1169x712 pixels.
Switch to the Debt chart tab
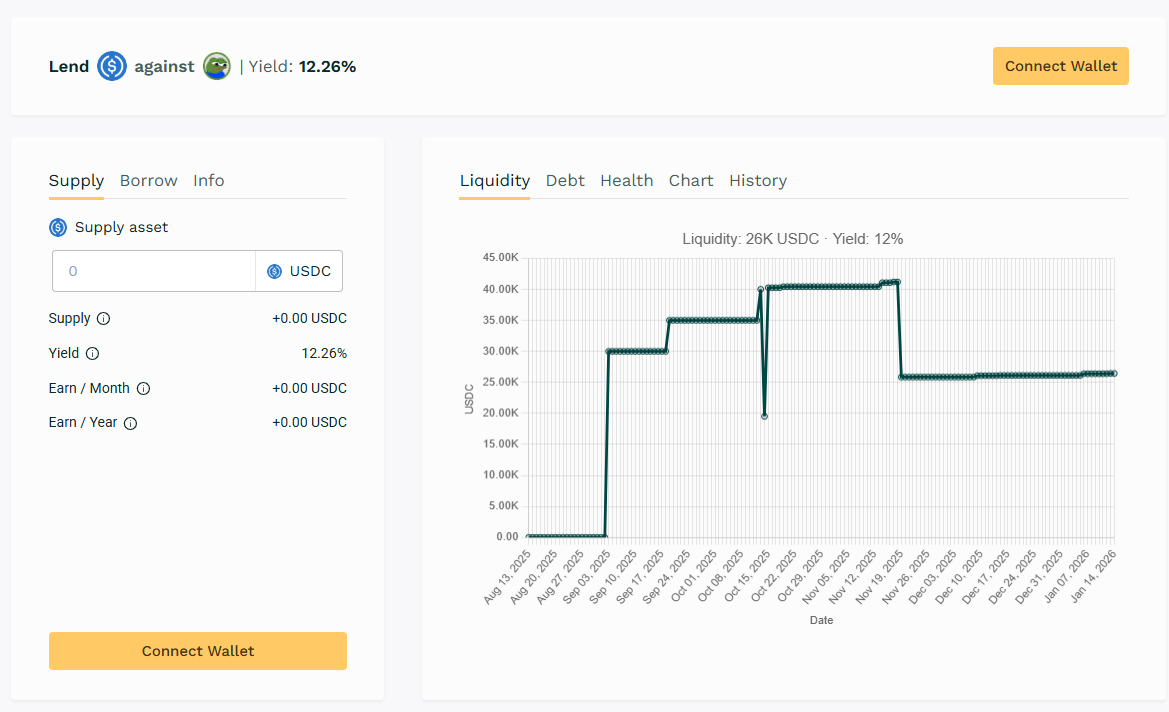pyautogui.click(x=565, y=181)
